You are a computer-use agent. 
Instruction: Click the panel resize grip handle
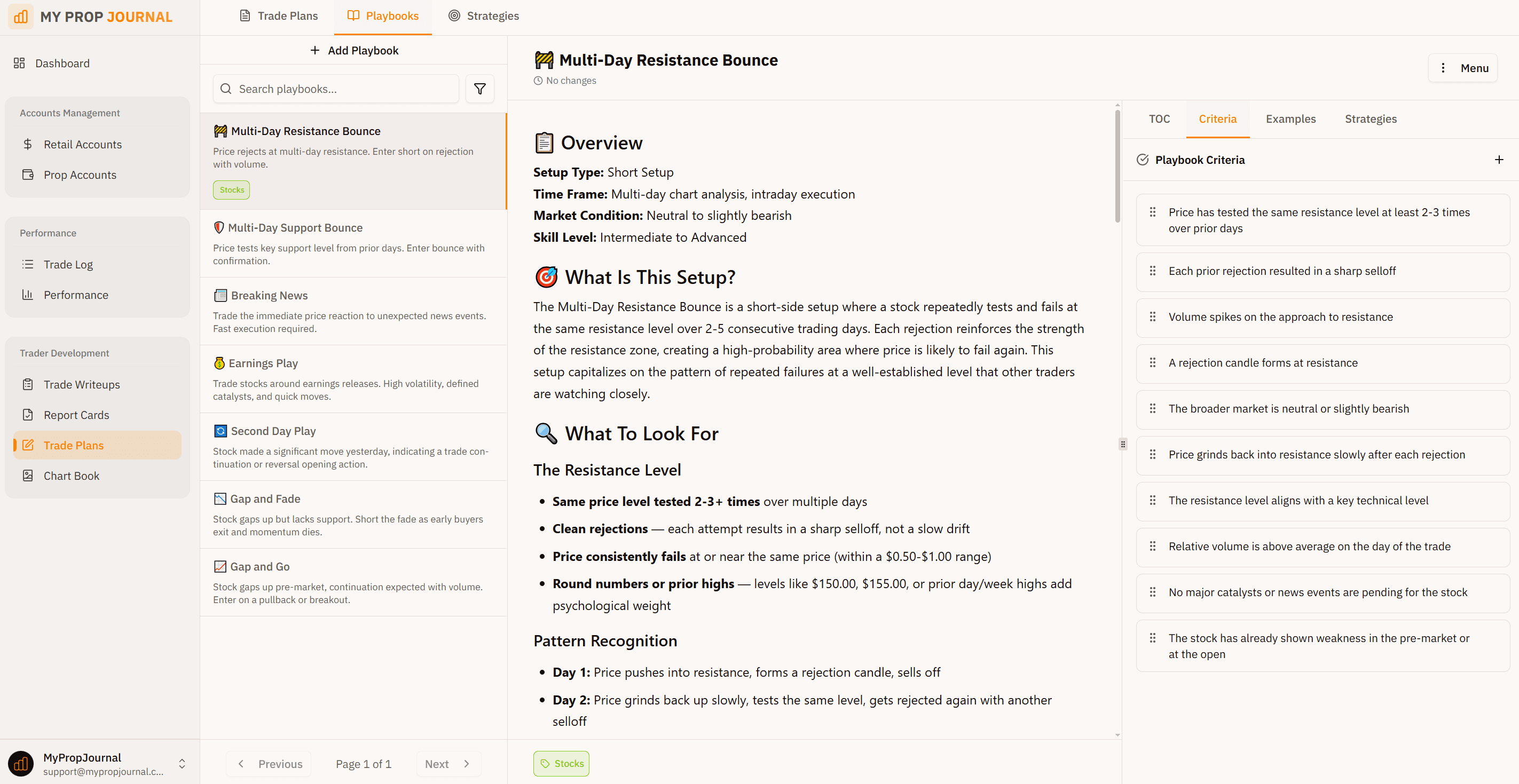click(1123, 444)
